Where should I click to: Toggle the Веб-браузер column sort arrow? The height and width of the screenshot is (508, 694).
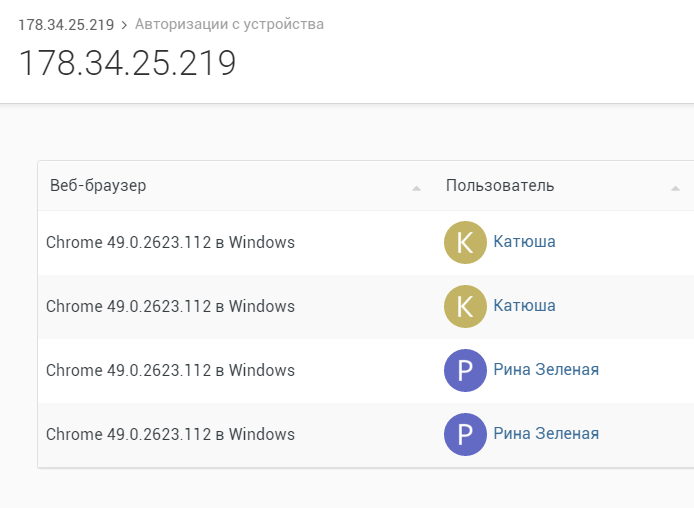coord(416,189)
